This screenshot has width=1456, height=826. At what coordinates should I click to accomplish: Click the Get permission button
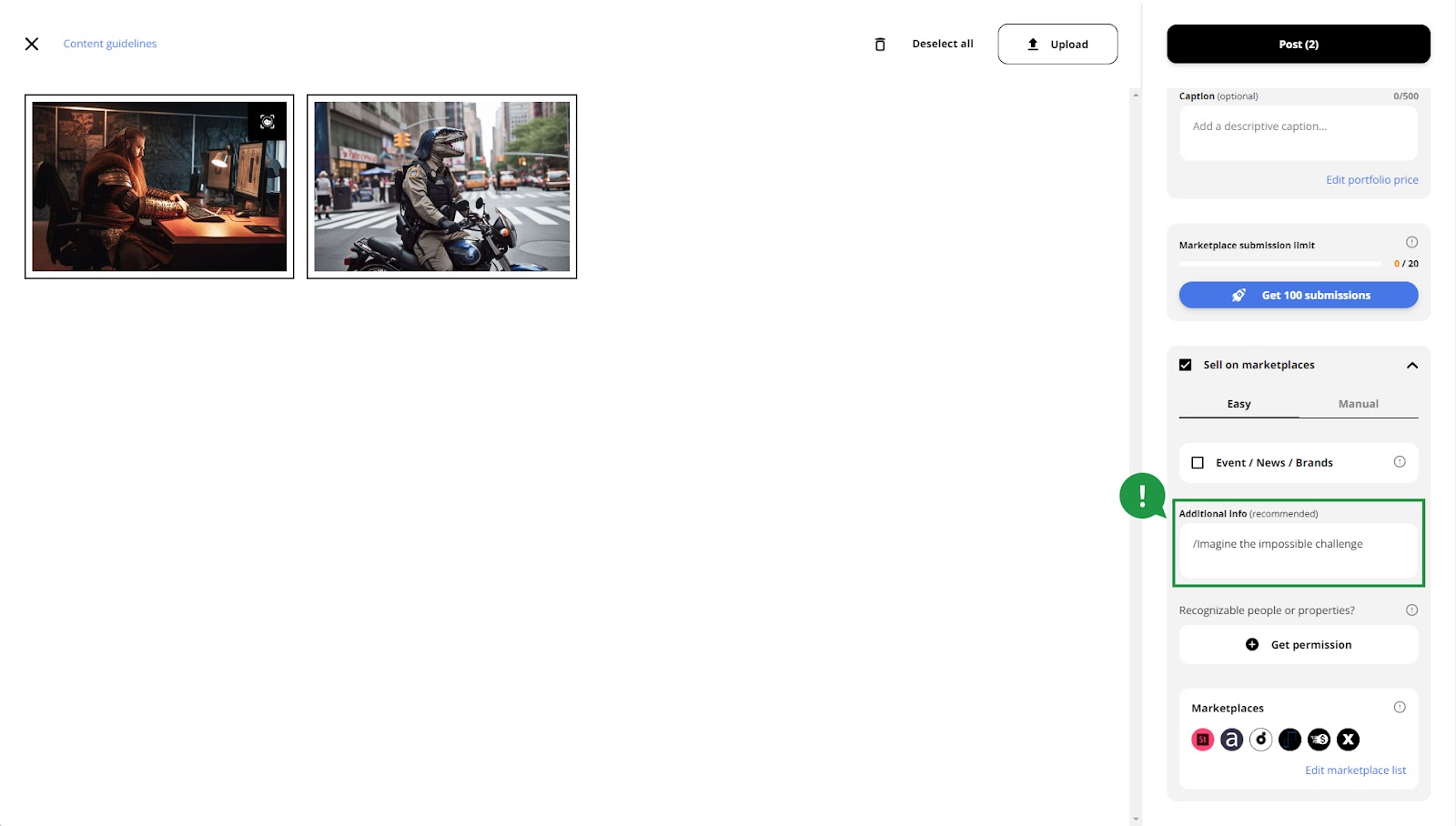click(x=1299, y=644)
